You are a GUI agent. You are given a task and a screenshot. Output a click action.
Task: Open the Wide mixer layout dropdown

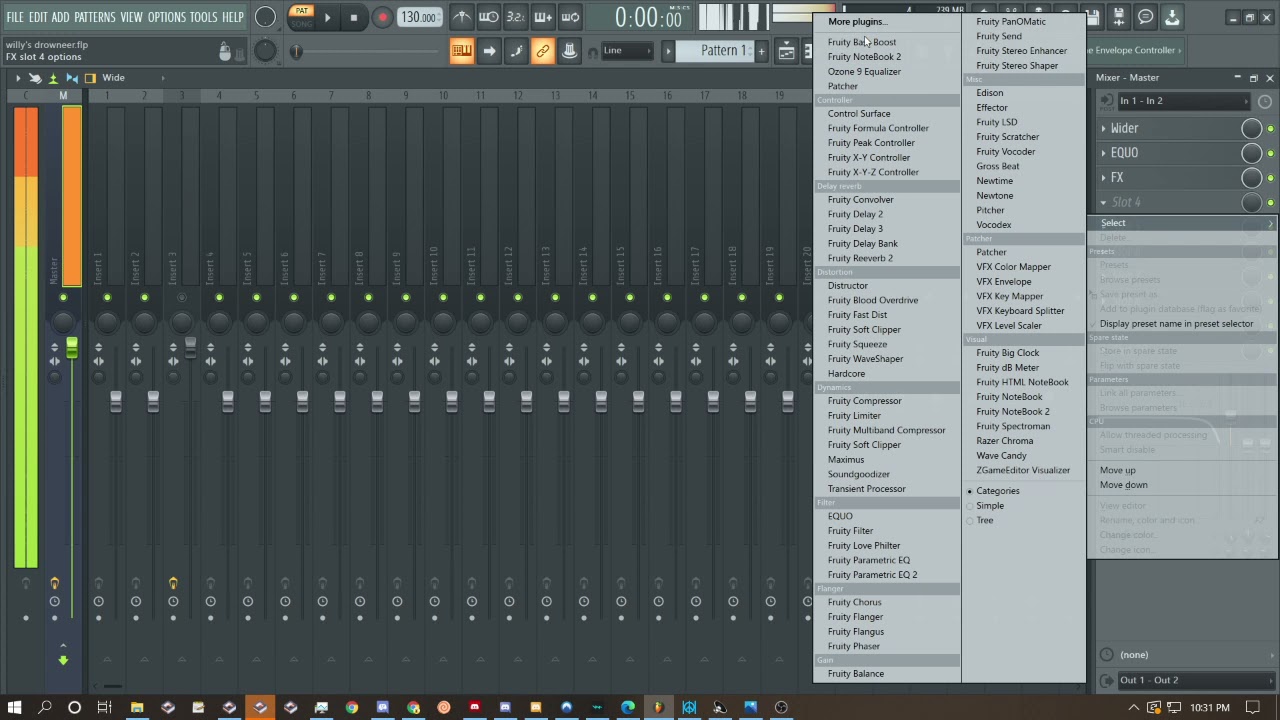130,78
